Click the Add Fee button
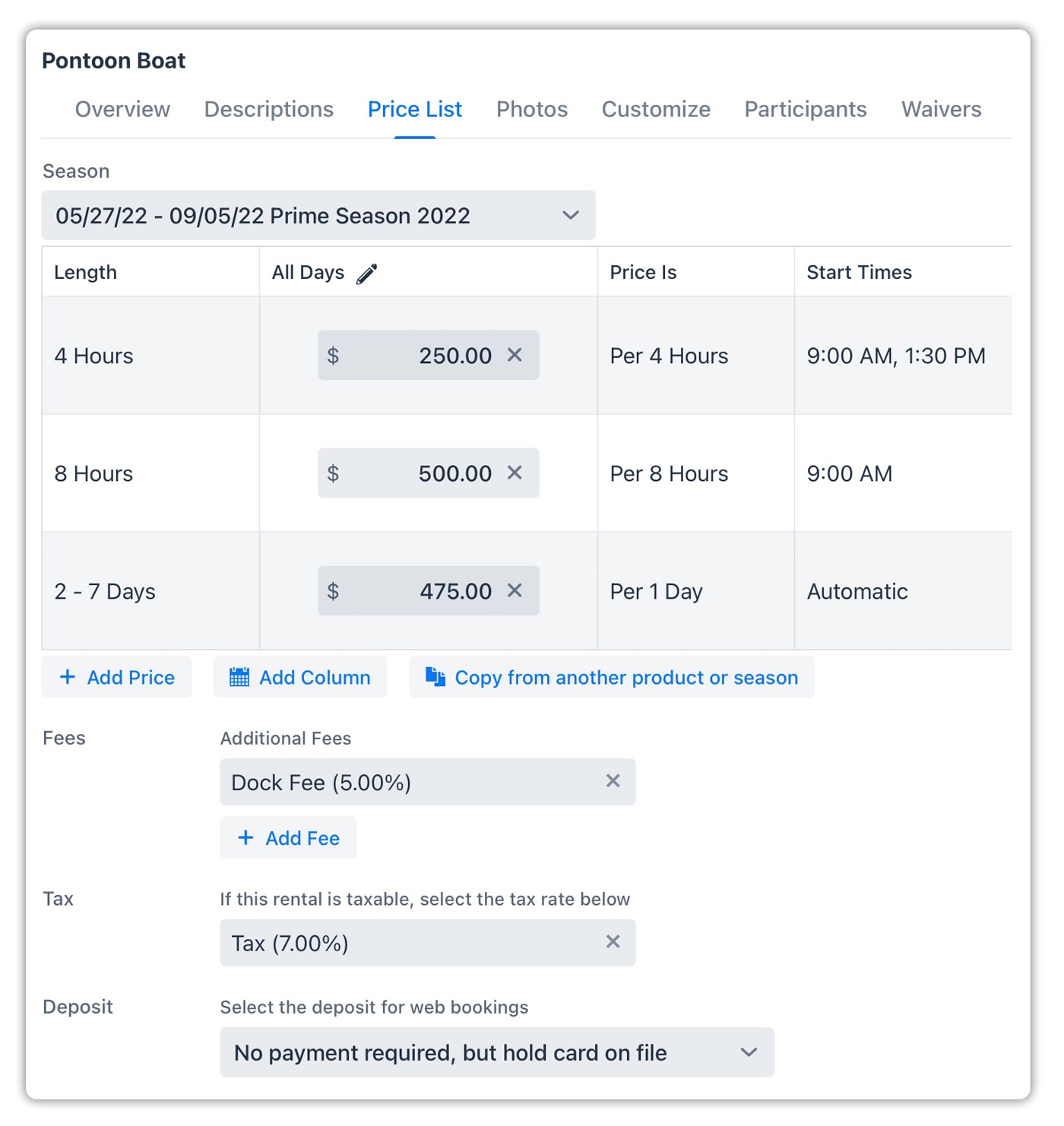 tap(288, 838)
